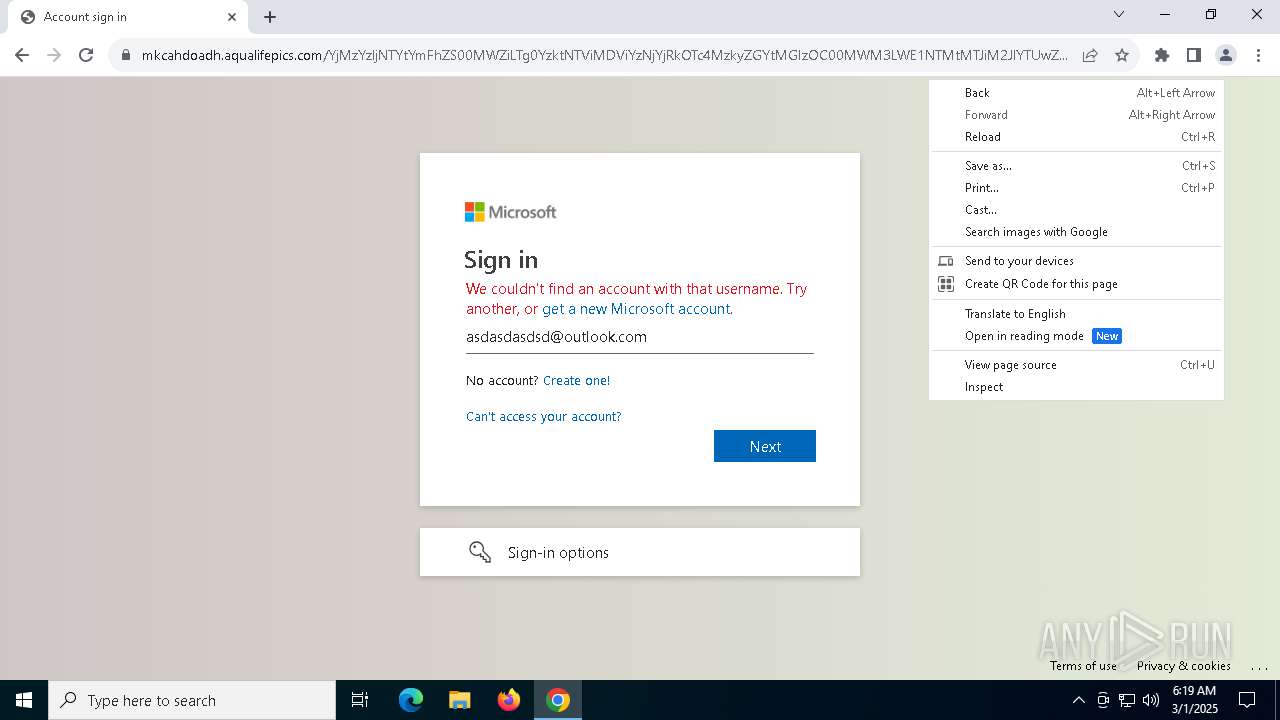Open the notifications center icon

tap(1247, 700)
